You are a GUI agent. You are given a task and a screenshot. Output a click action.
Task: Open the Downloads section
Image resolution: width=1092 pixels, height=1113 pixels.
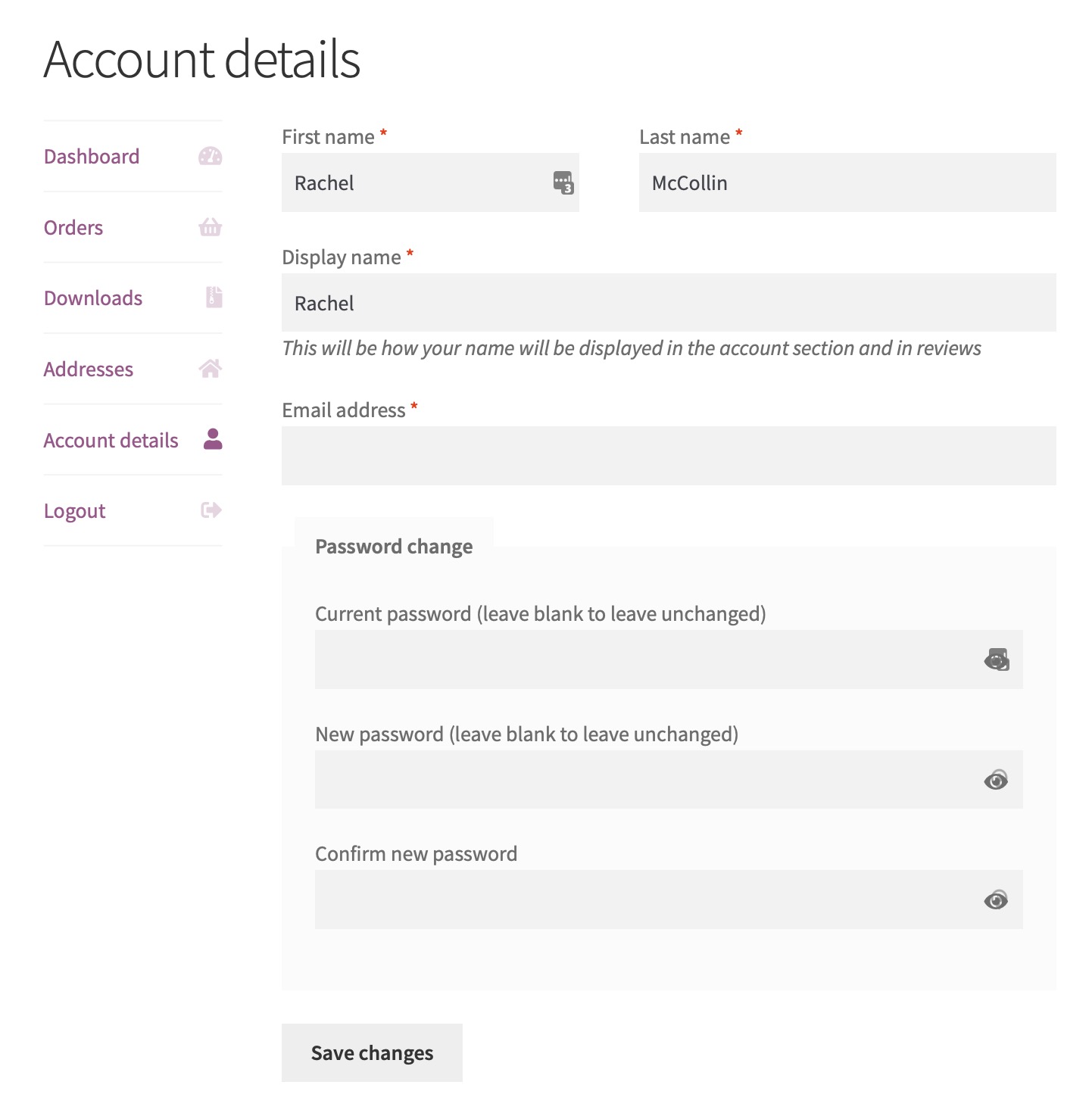[x=93, y=298]
